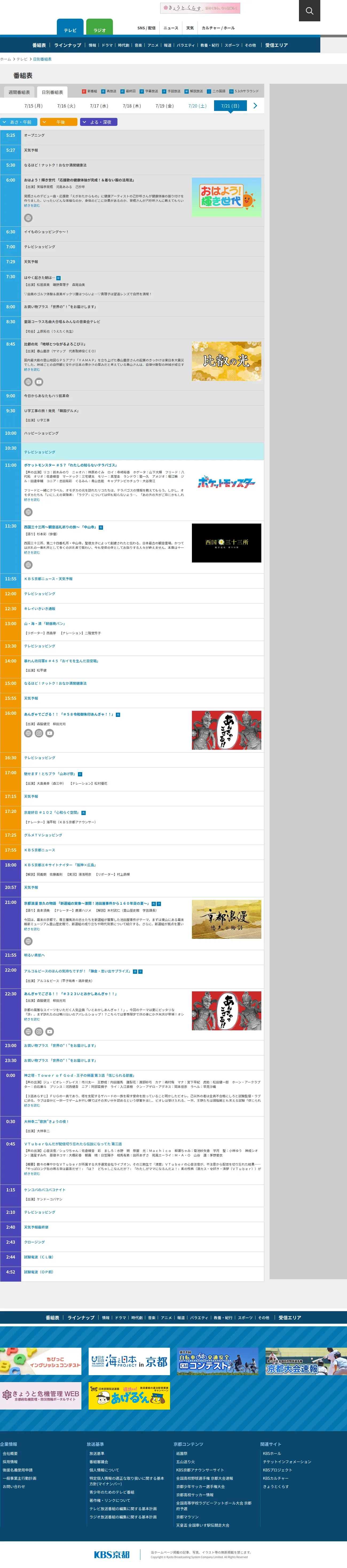
Task: Open 番組審議会 footer link
Action: pos(98,1462)
